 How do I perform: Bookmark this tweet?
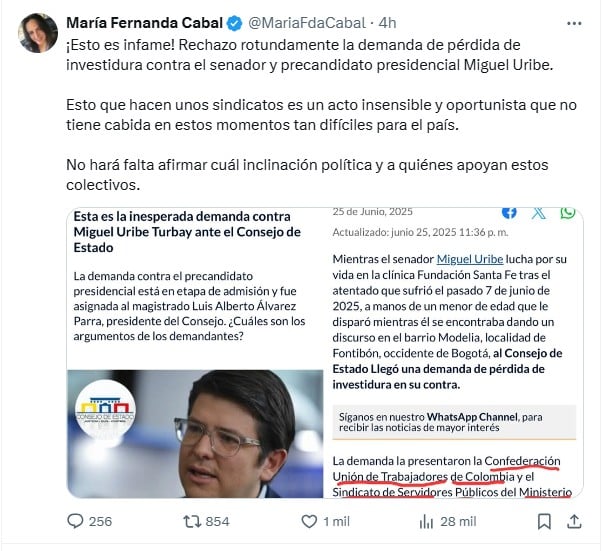click(544, 521)
